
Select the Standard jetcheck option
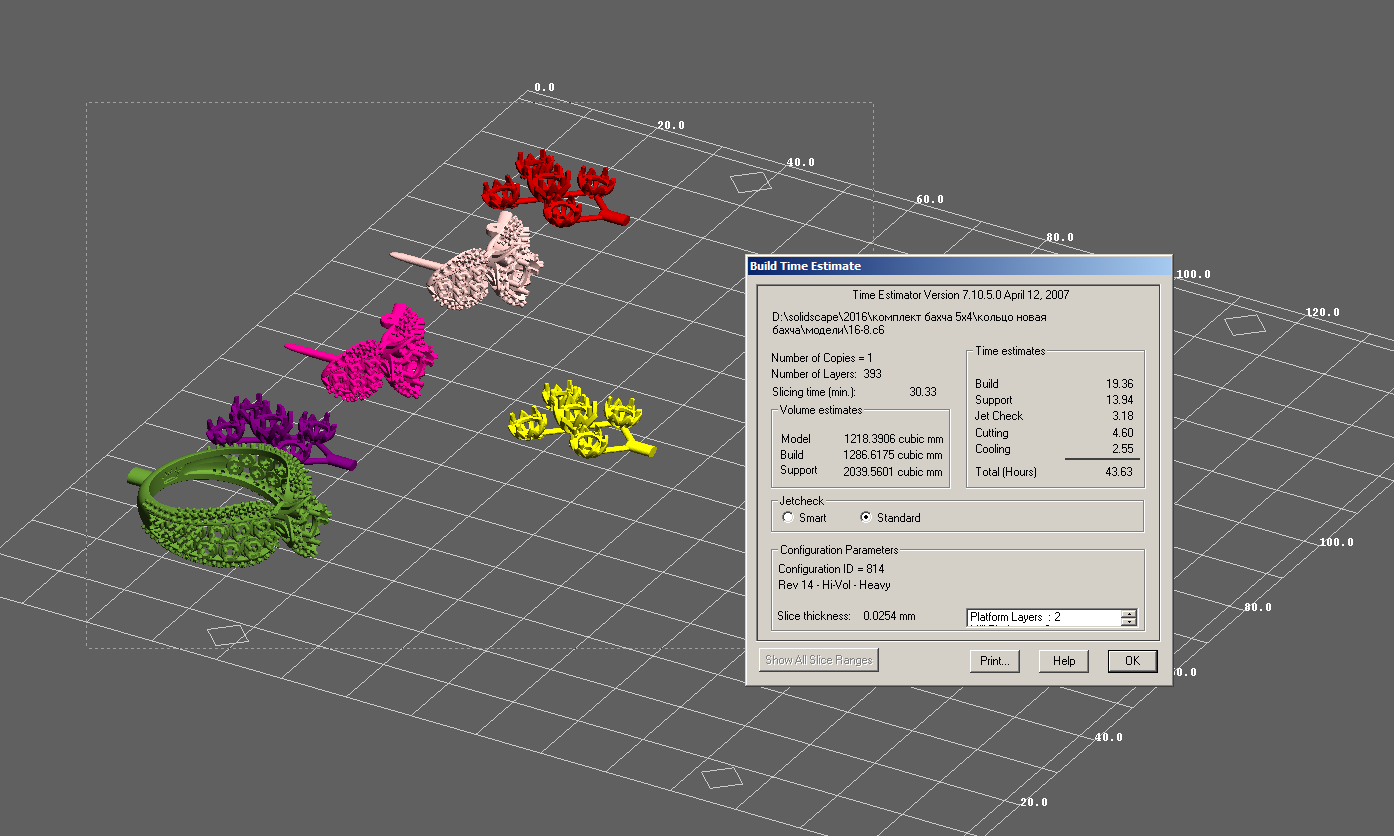(x=866, y=518)
